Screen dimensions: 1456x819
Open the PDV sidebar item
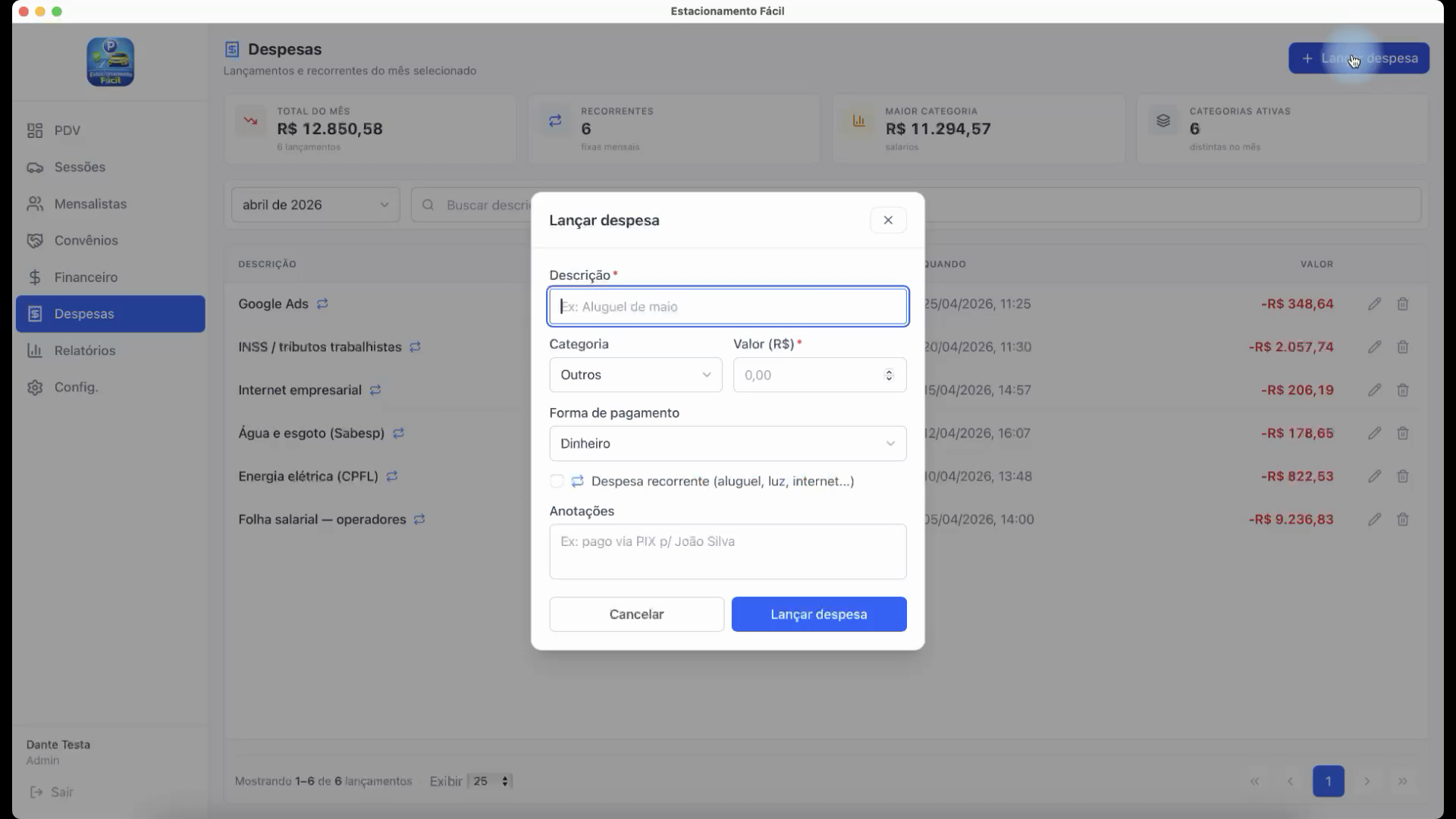coord(110,130)
